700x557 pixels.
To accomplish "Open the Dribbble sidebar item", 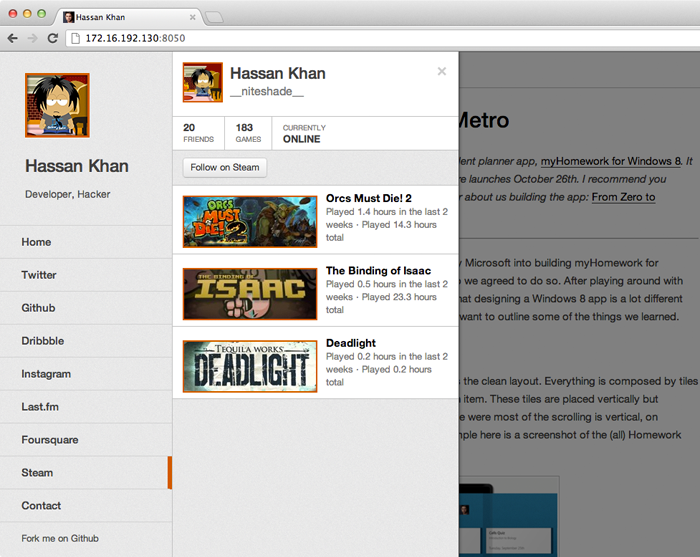I will coord(86,341).
